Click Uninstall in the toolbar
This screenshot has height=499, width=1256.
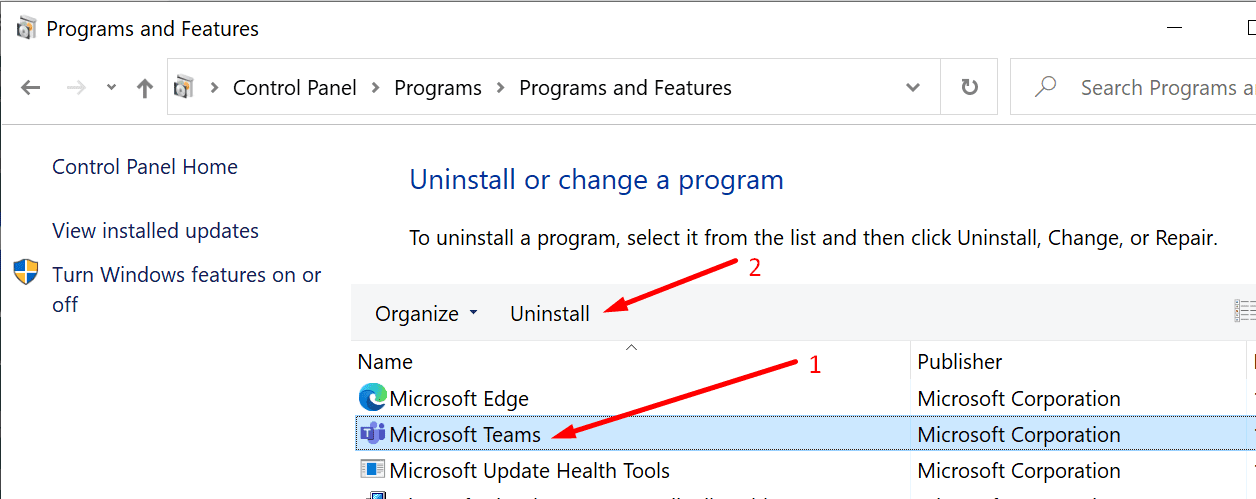click(550, 314)
